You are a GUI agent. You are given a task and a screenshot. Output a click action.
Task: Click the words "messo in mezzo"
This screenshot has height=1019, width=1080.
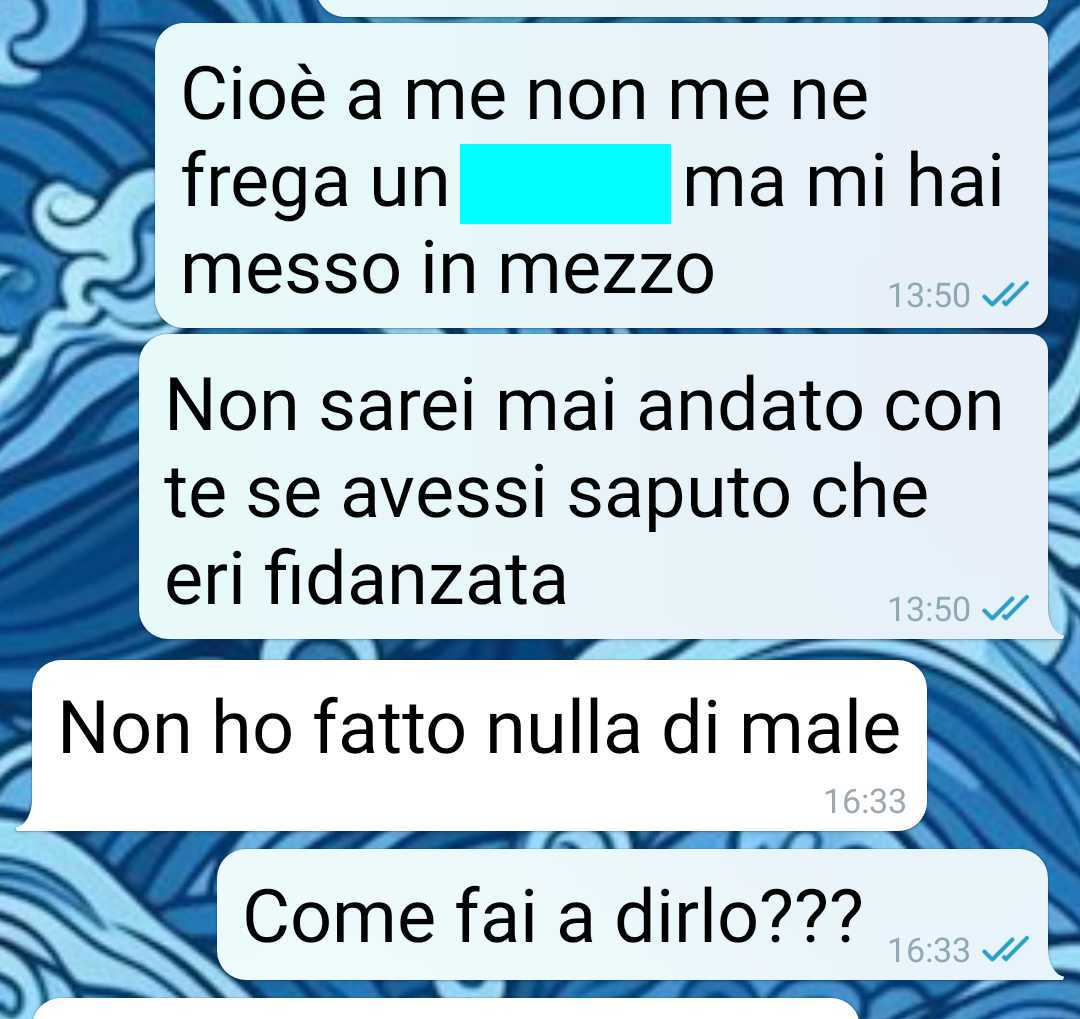click(448, 268)
